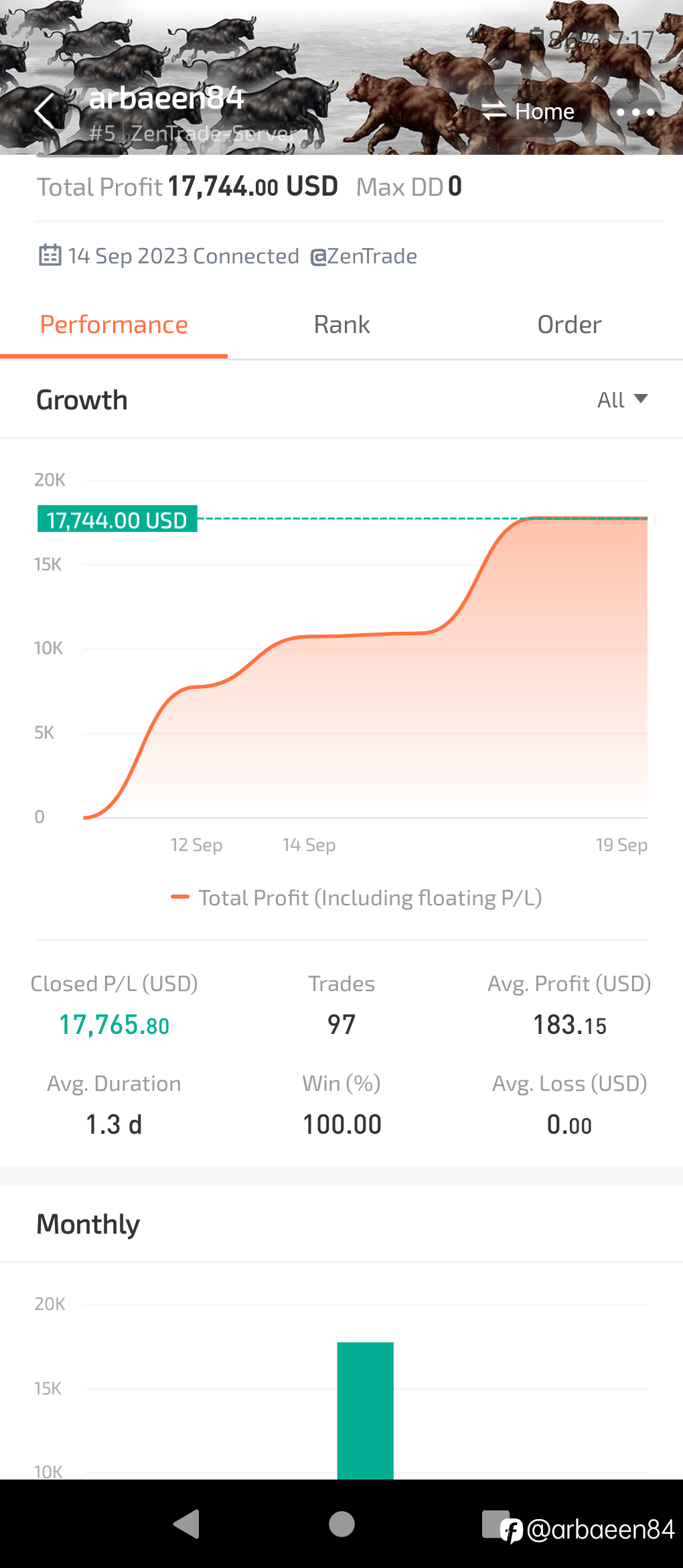Image resolution: width=683 pixels, height=1568 pixels.
Task: Tap the 17,744.00 USD chart value label
Action: click(x=117, y=519)
